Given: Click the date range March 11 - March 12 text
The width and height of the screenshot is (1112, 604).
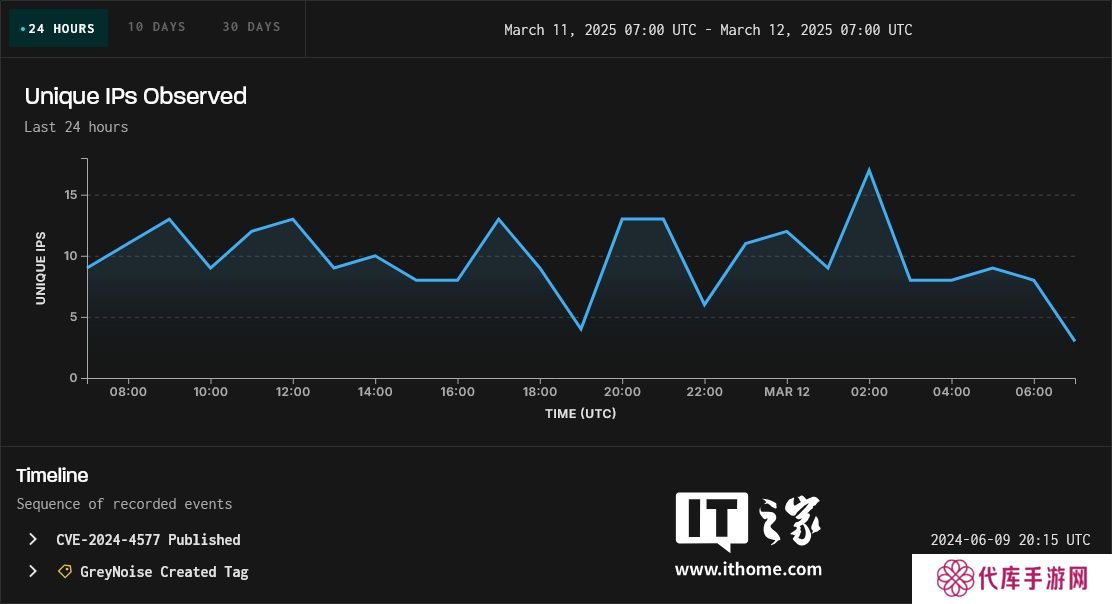Looking at the screenshot, I should point(708,30).
